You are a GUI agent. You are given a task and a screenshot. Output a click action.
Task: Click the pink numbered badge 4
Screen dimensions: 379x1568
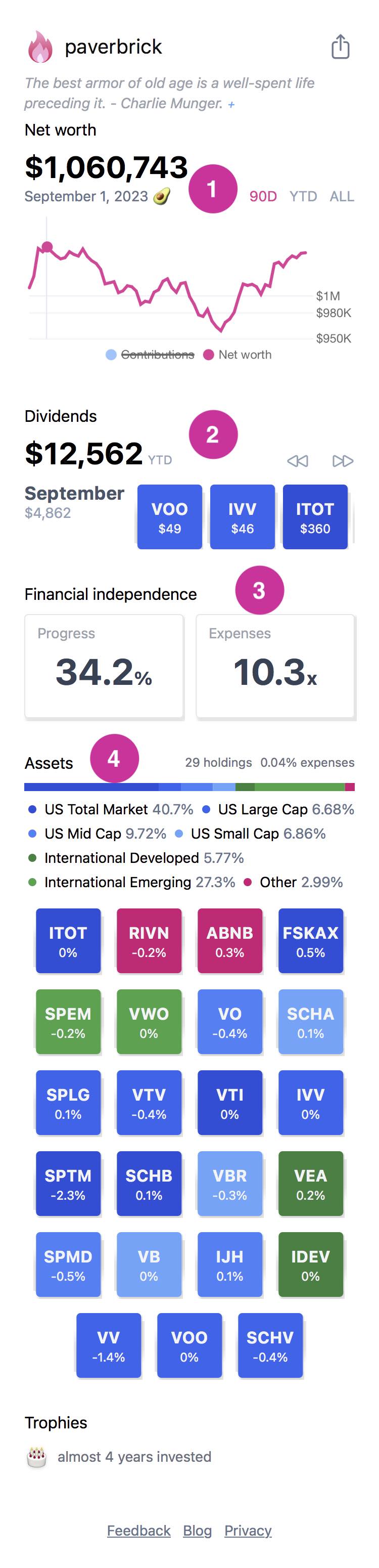(x=114, y=758)
